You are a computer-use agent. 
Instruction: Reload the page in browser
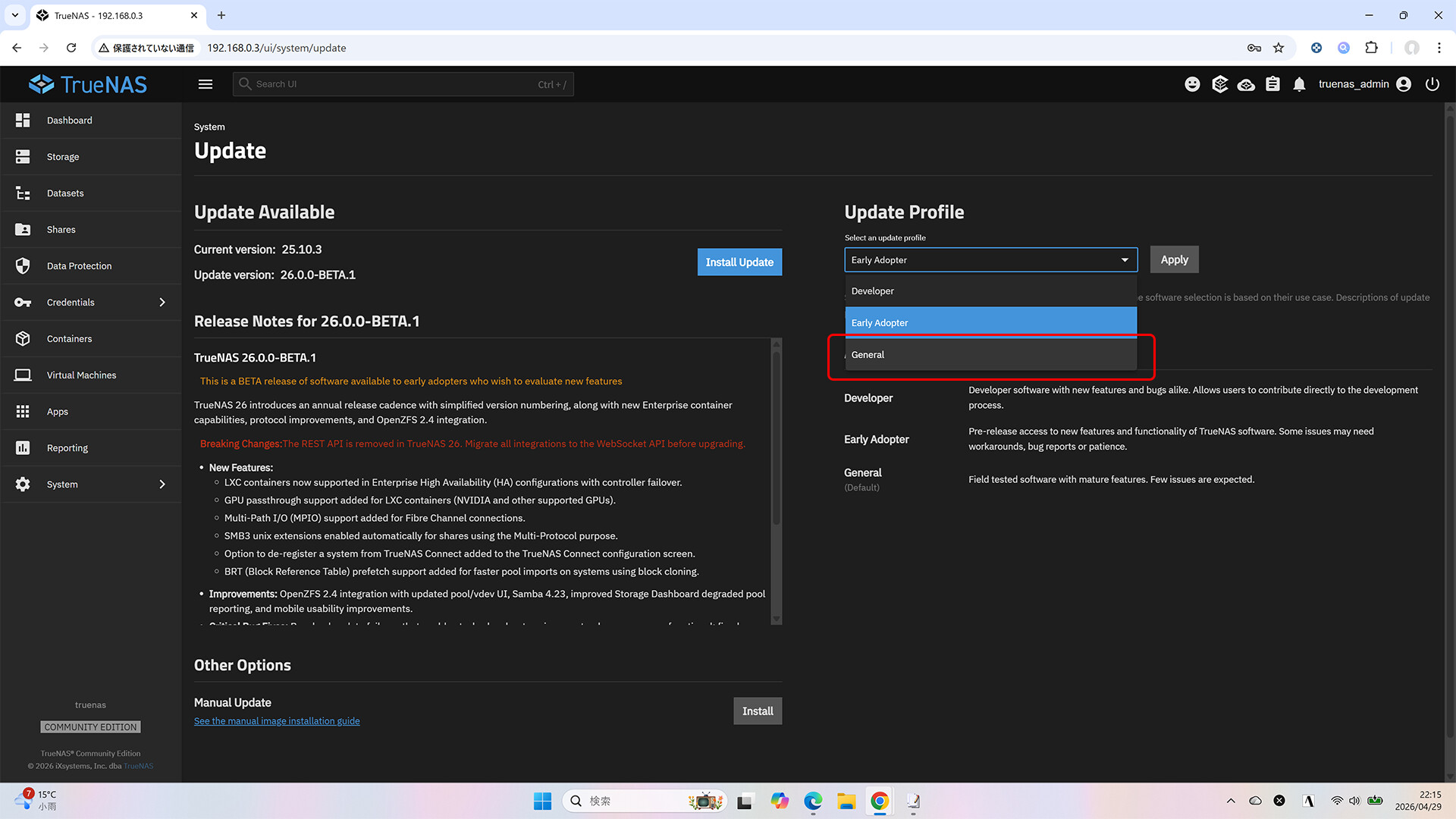tap(71, 48)
